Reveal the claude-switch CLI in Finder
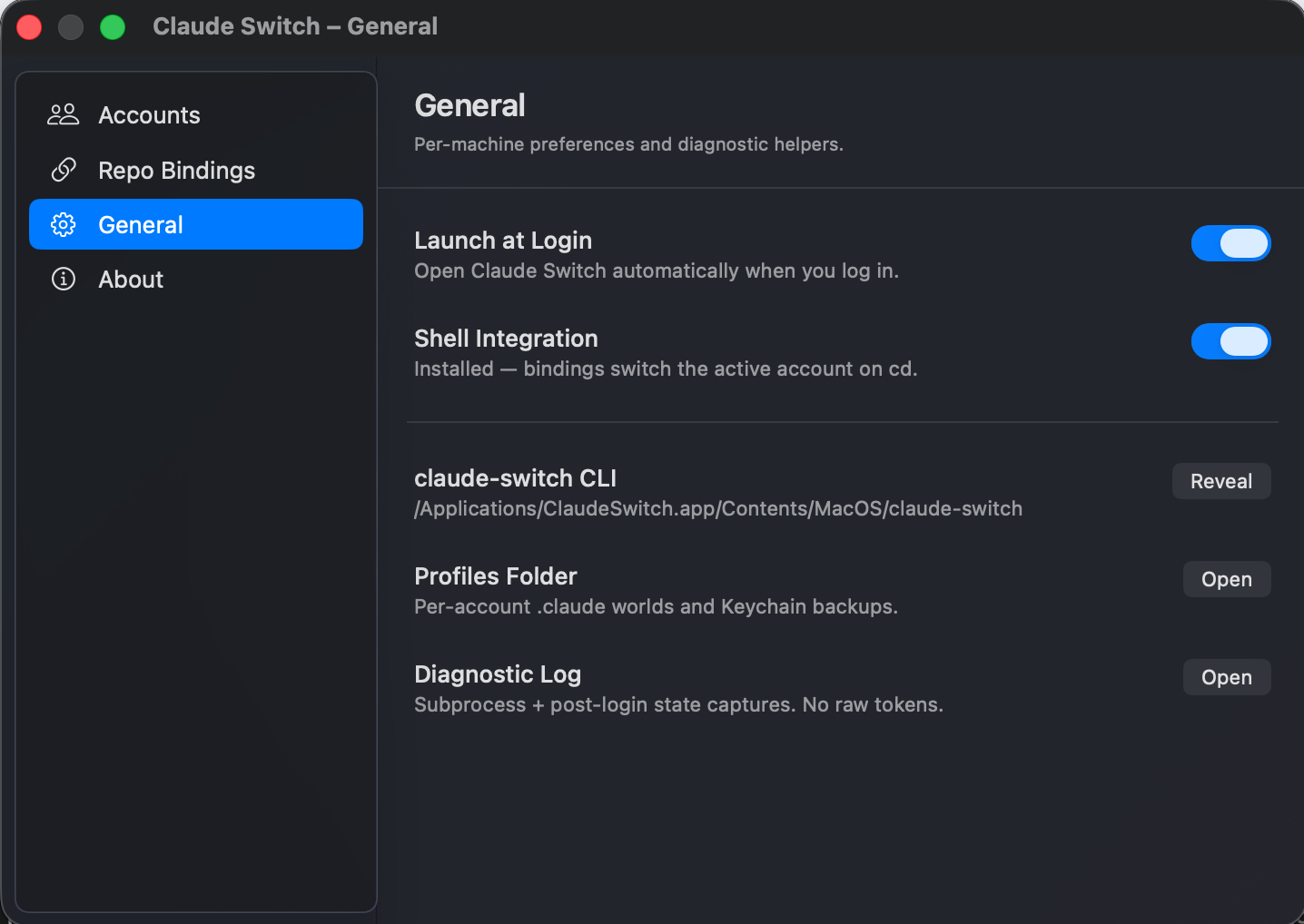Image resolution: width=1304 pixels, height=924 pixels. tap(1221, 481)
